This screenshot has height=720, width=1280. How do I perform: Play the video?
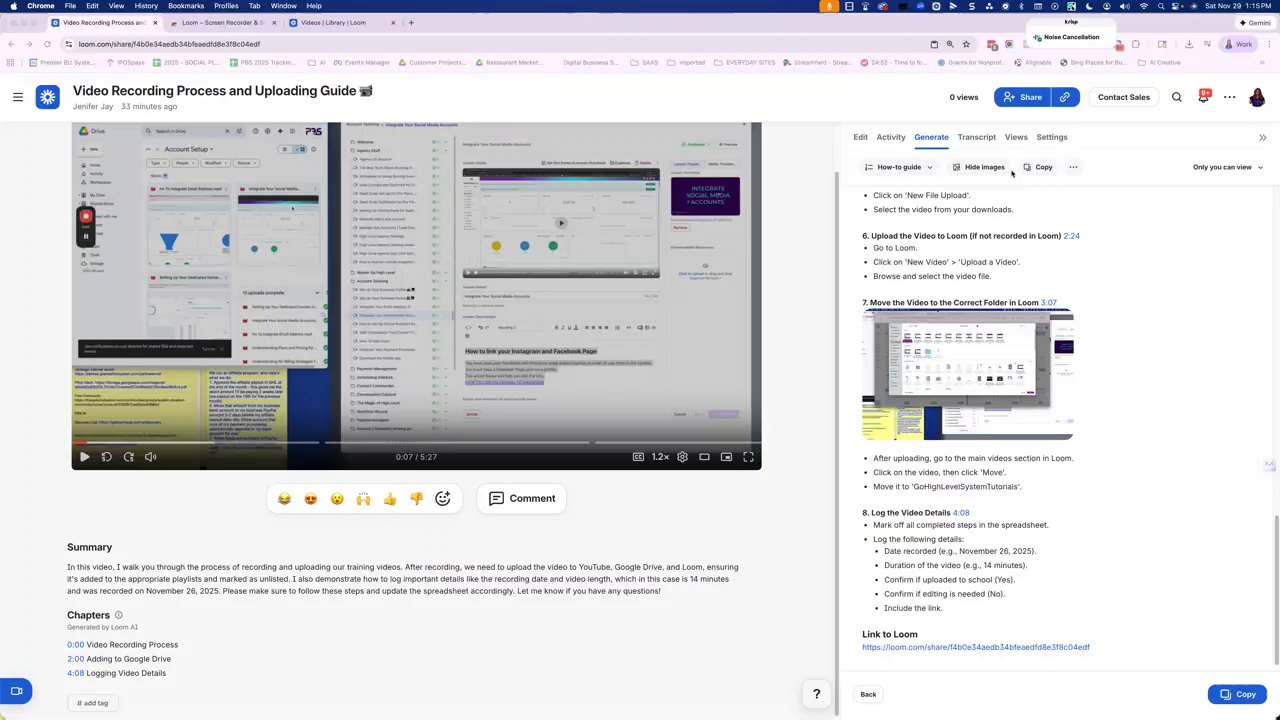(x=84, y=457)
